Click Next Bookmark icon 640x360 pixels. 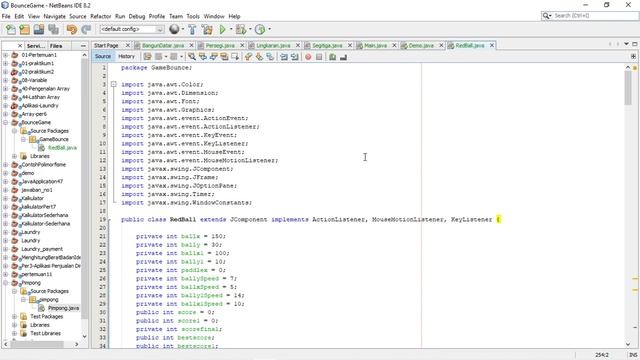pos(259,57)
